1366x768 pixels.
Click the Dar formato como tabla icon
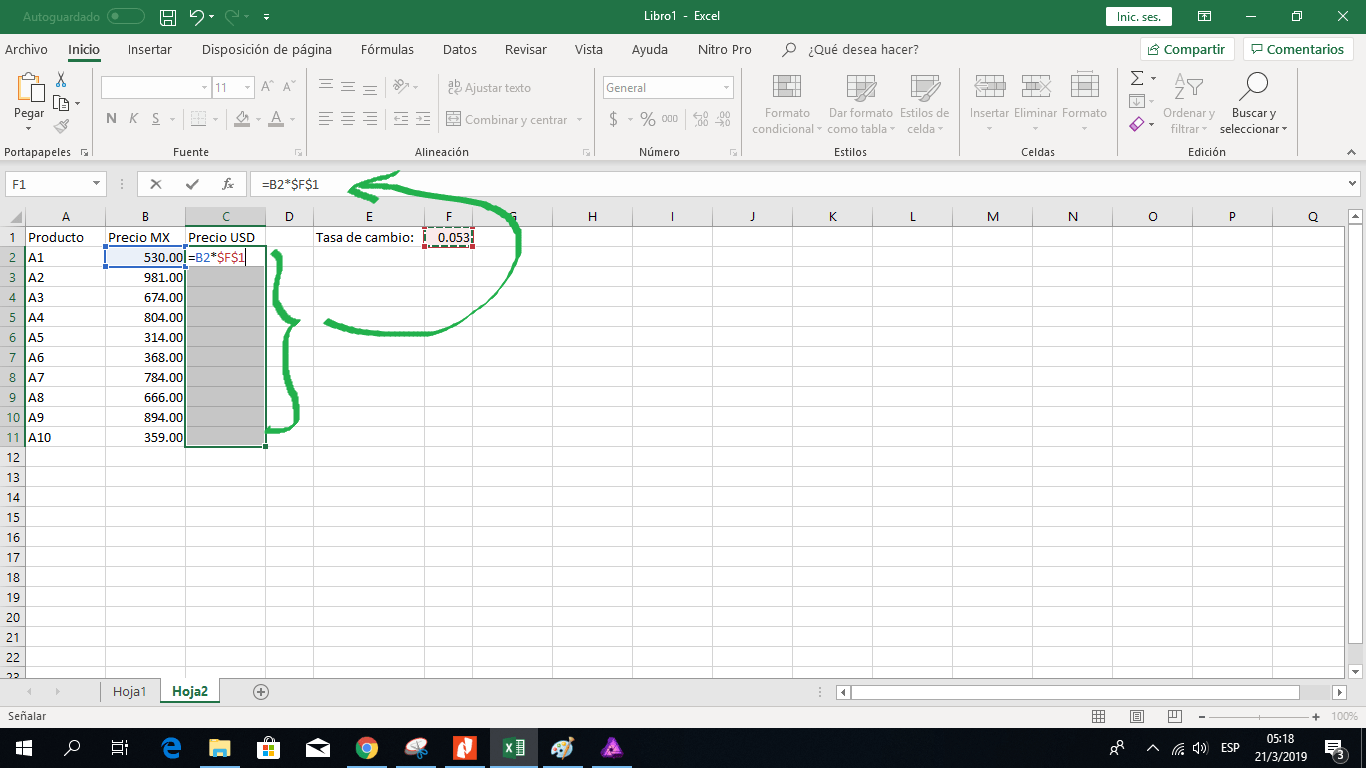point(861,86)
